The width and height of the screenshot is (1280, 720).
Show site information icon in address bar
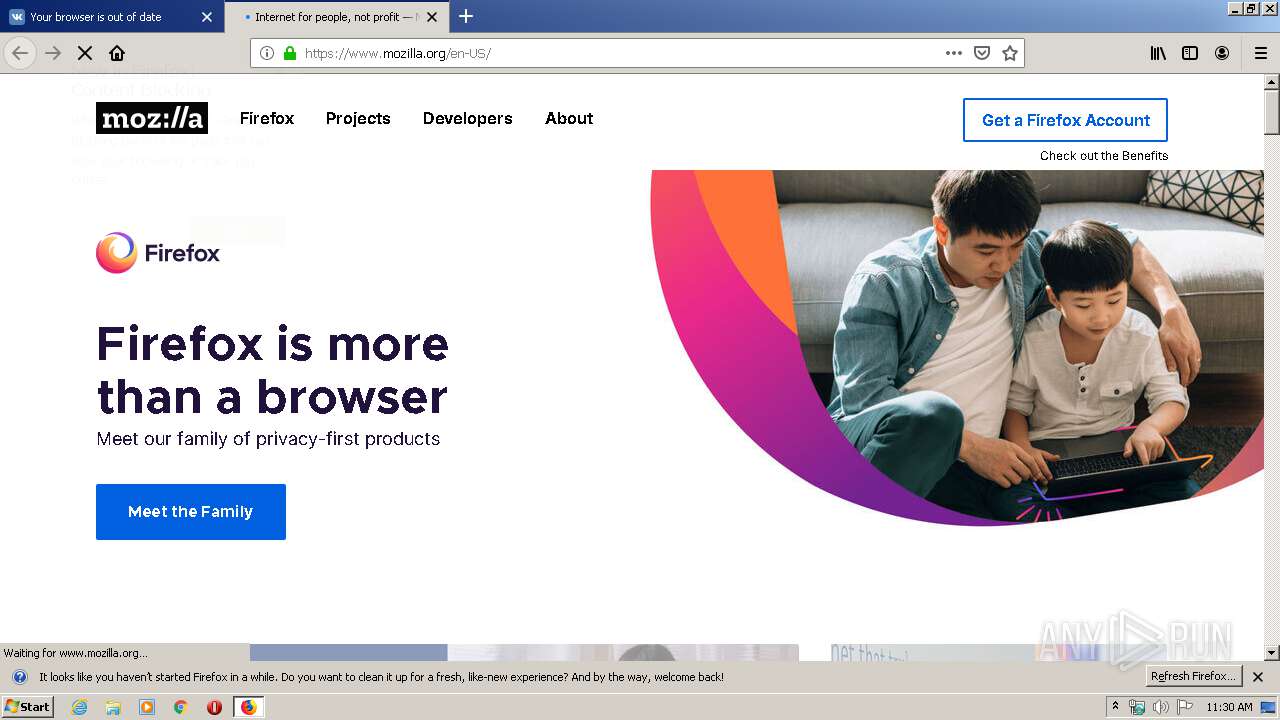click(267, 53)
